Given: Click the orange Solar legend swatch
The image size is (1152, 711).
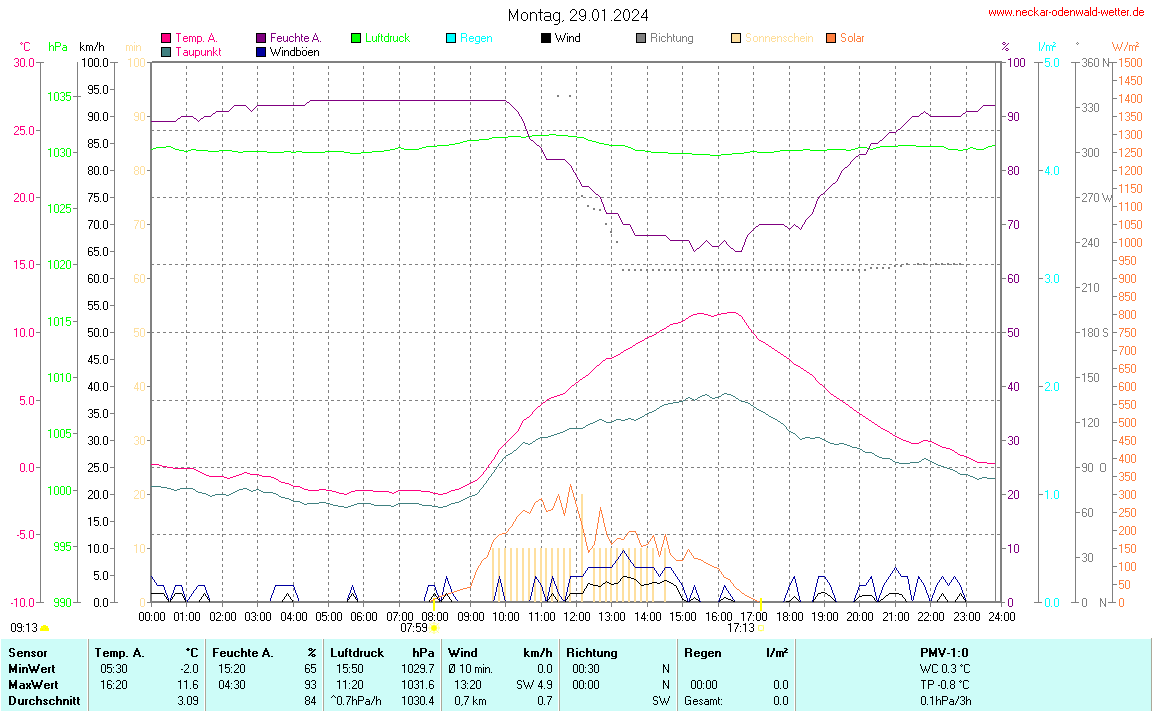Looking at the screenshot, I should (x=831, y=38).
